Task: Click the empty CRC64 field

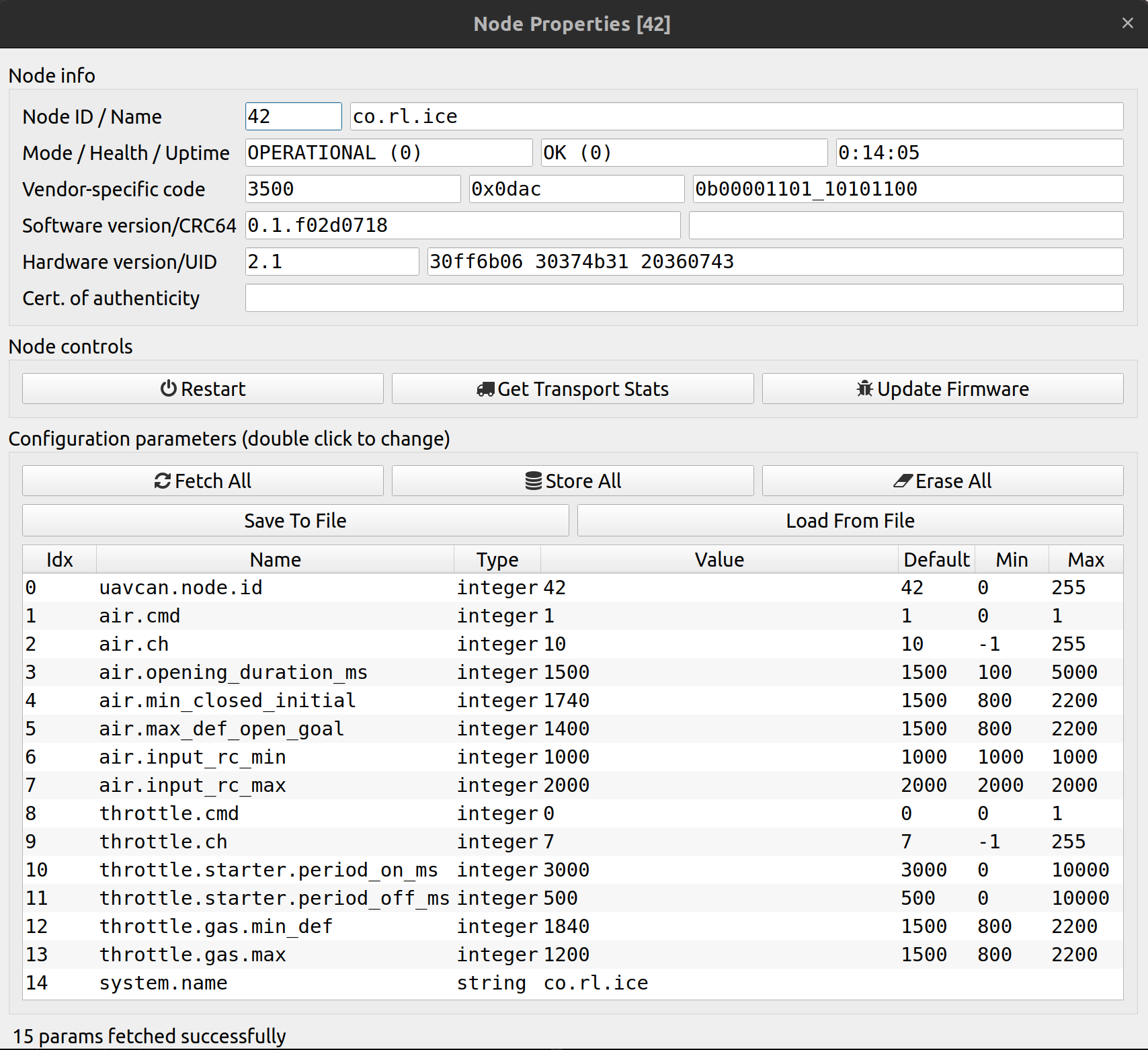Action: [x=906, y=225]
